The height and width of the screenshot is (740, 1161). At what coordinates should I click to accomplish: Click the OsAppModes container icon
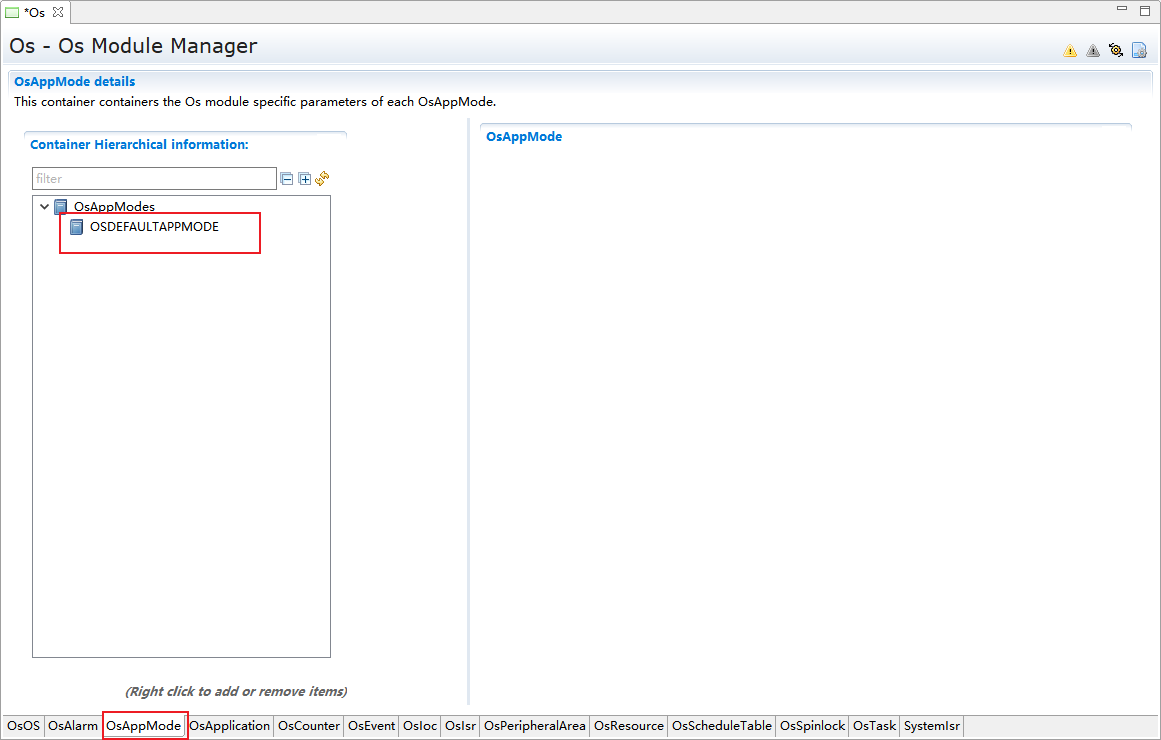[x=61, y=207]
